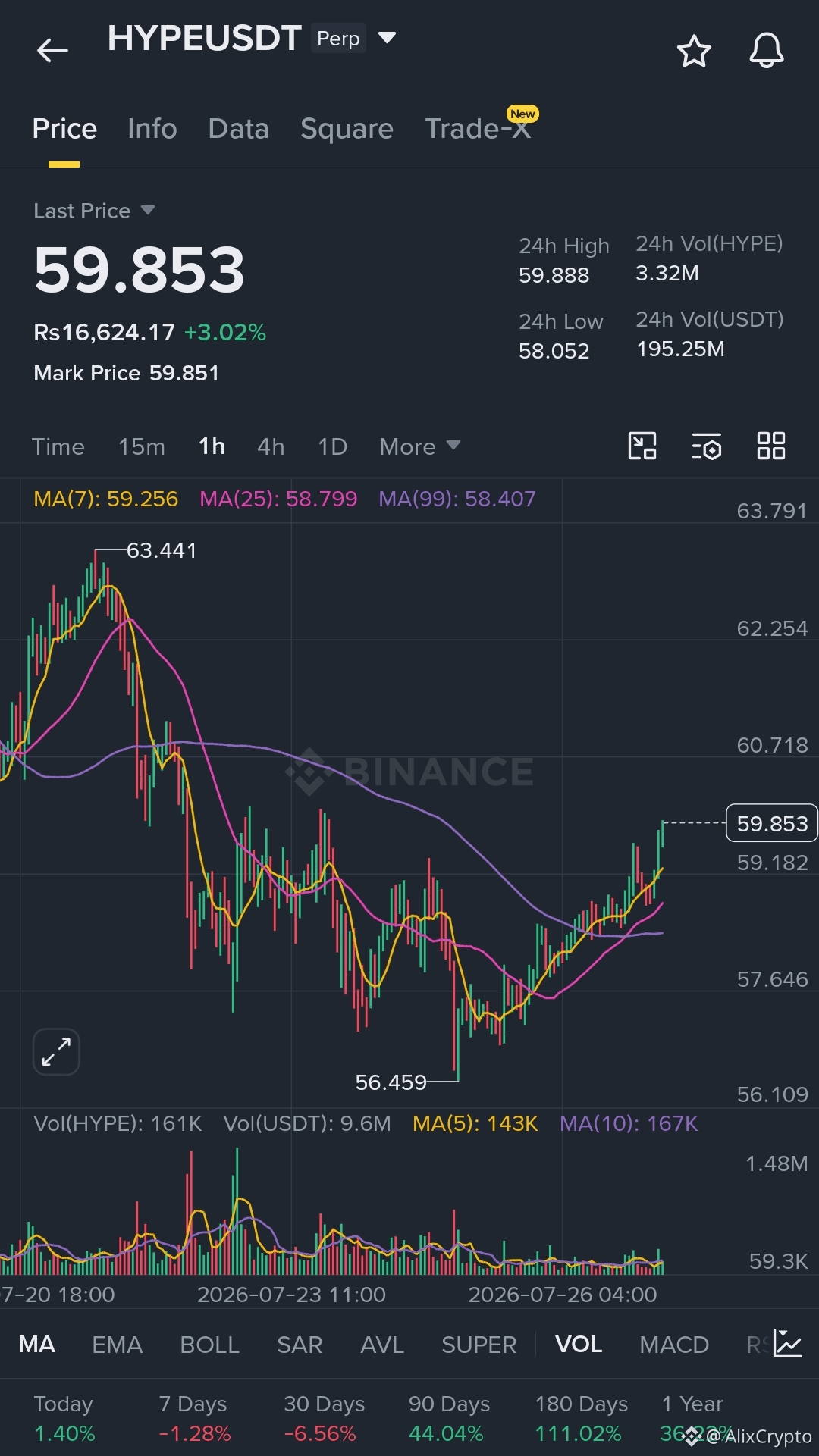Open the chart drawing tools icon
Screen dimensions: 819x1456
click(x=642, y=446)
